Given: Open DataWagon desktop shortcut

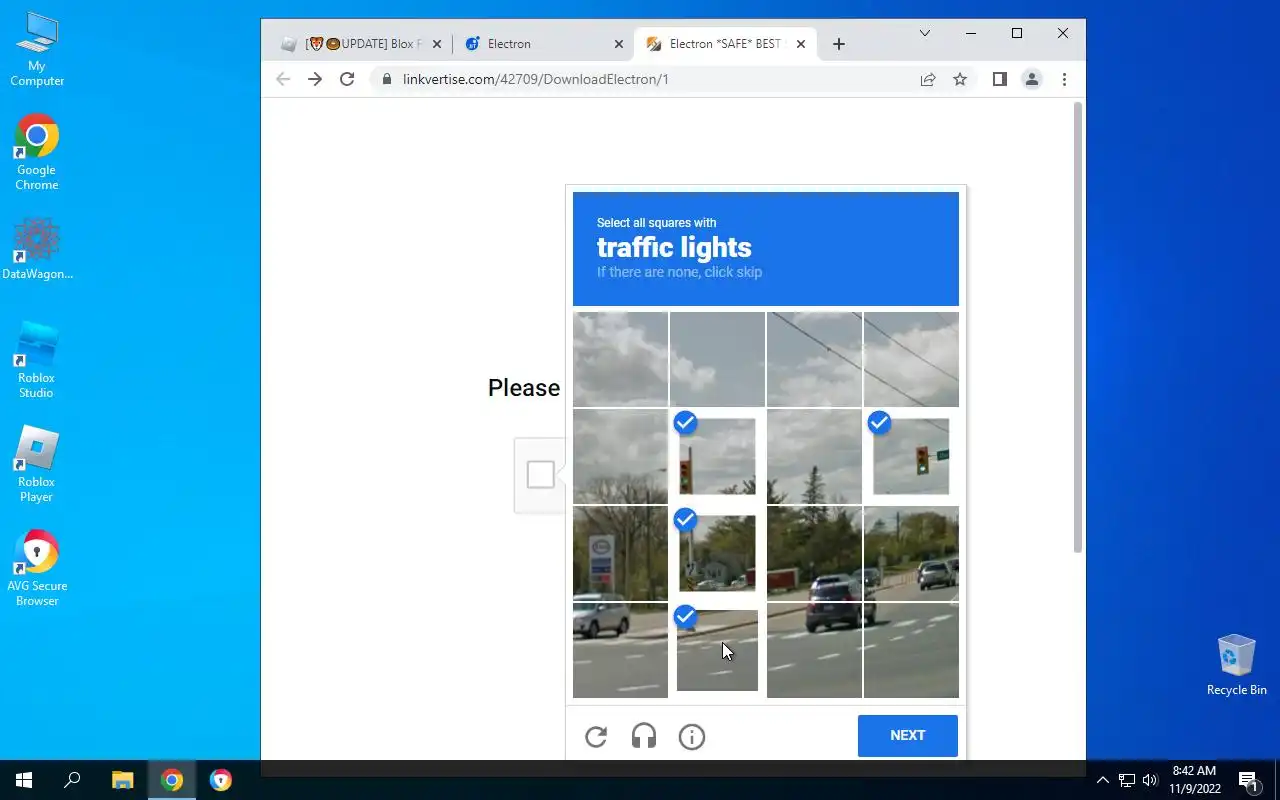Looking at the screenshot, I should 37,249.
